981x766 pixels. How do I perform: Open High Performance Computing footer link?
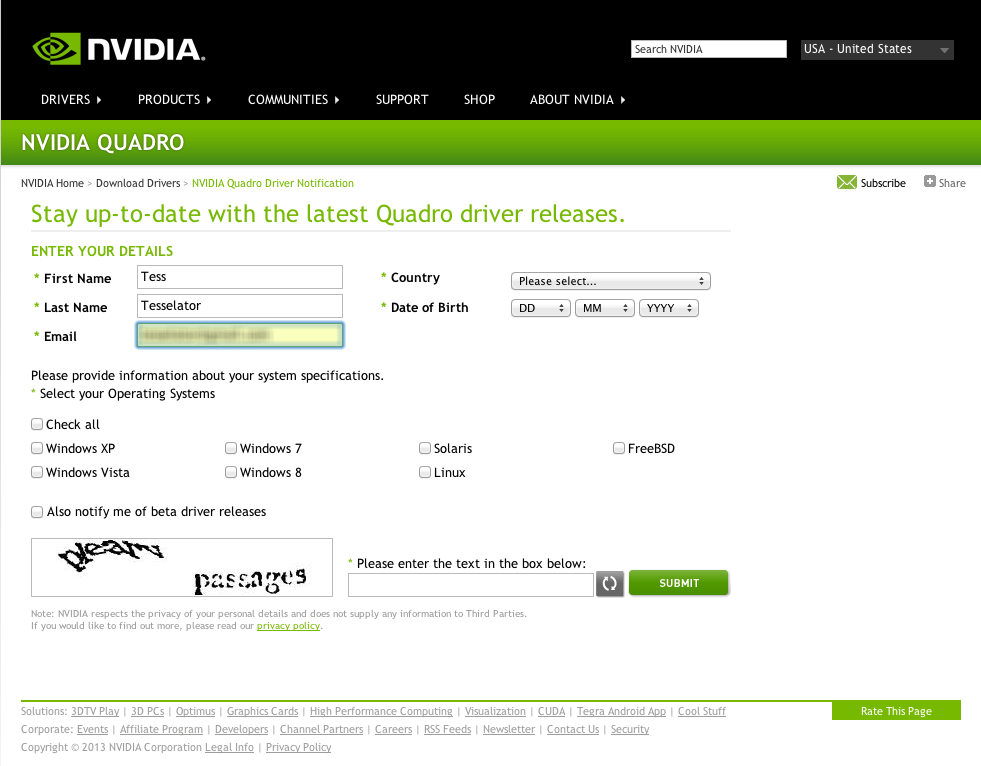381,711
